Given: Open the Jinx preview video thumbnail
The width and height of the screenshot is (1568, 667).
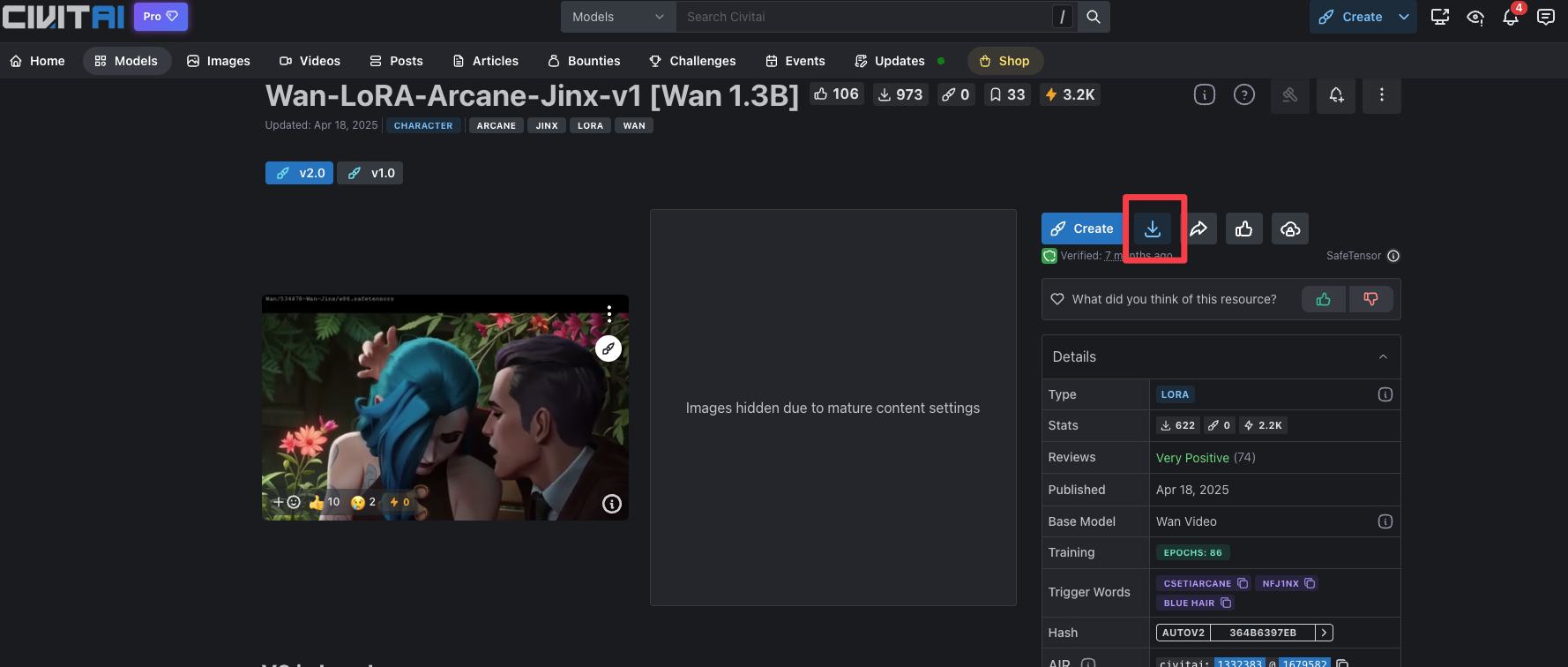Looking at the screenshot, I should pos(445,408).
